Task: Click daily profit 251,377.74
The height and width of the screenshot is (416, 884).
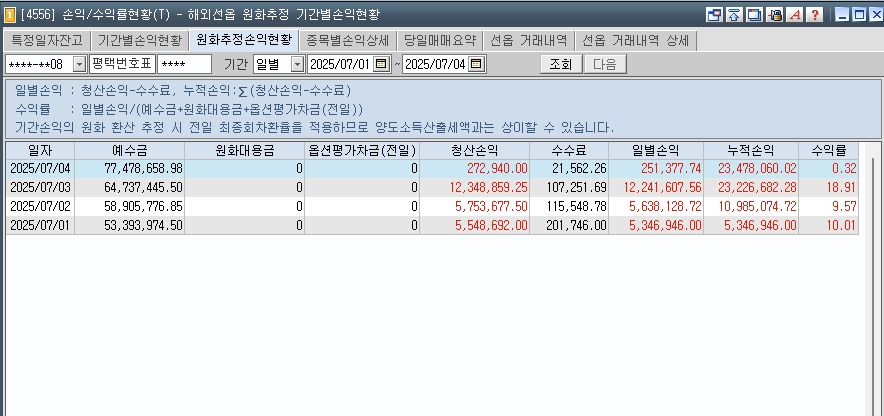Action: pos(671,169)
